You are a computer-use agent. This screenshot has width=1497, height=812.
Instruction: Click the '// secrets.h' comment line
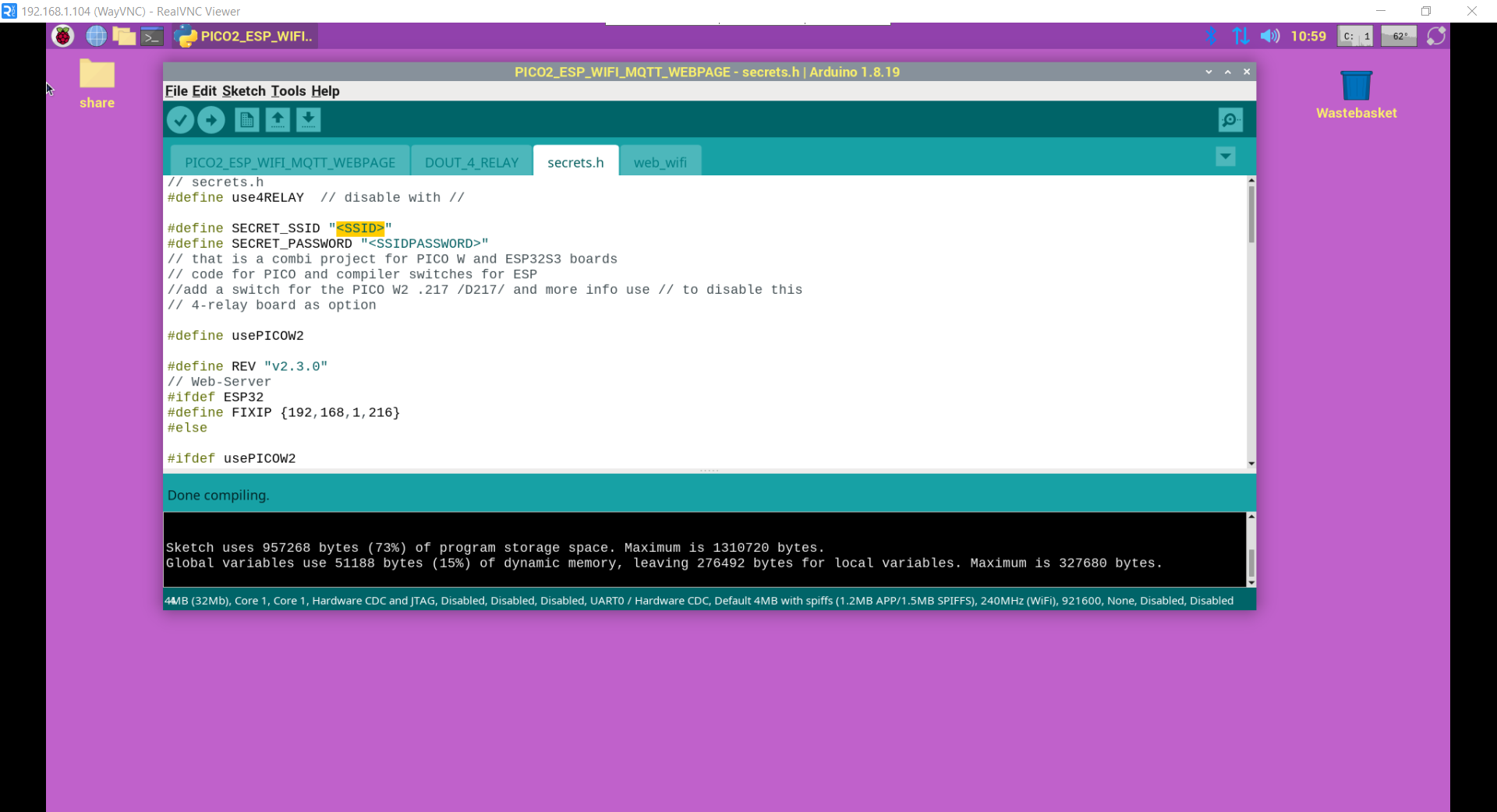pyautogui.click(x=215, y=182)
